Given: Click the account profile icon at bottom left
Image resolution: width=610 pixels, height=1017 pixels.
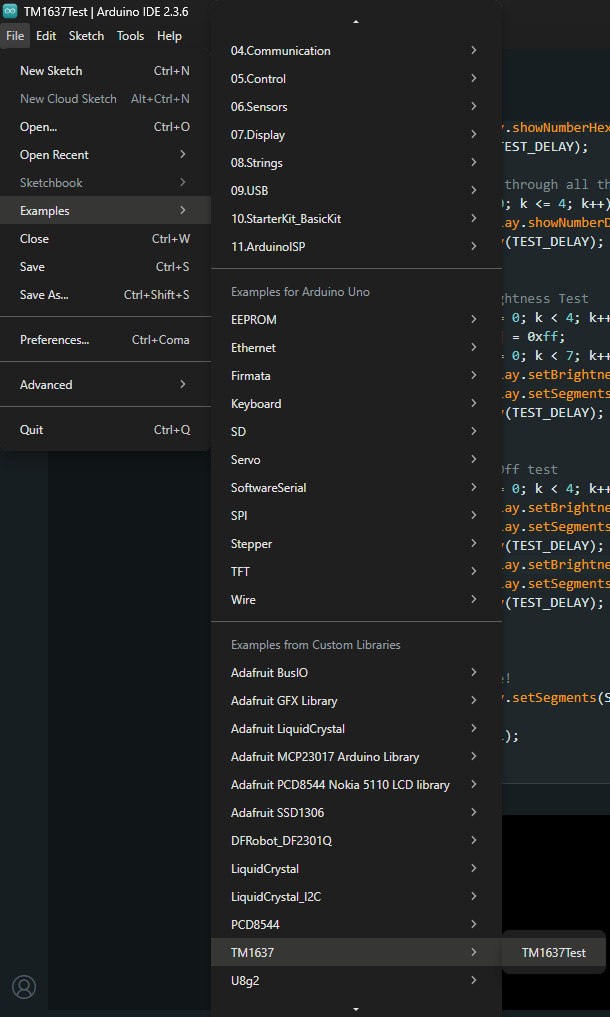Looking at the screenshot, I should tap(24, 986).
